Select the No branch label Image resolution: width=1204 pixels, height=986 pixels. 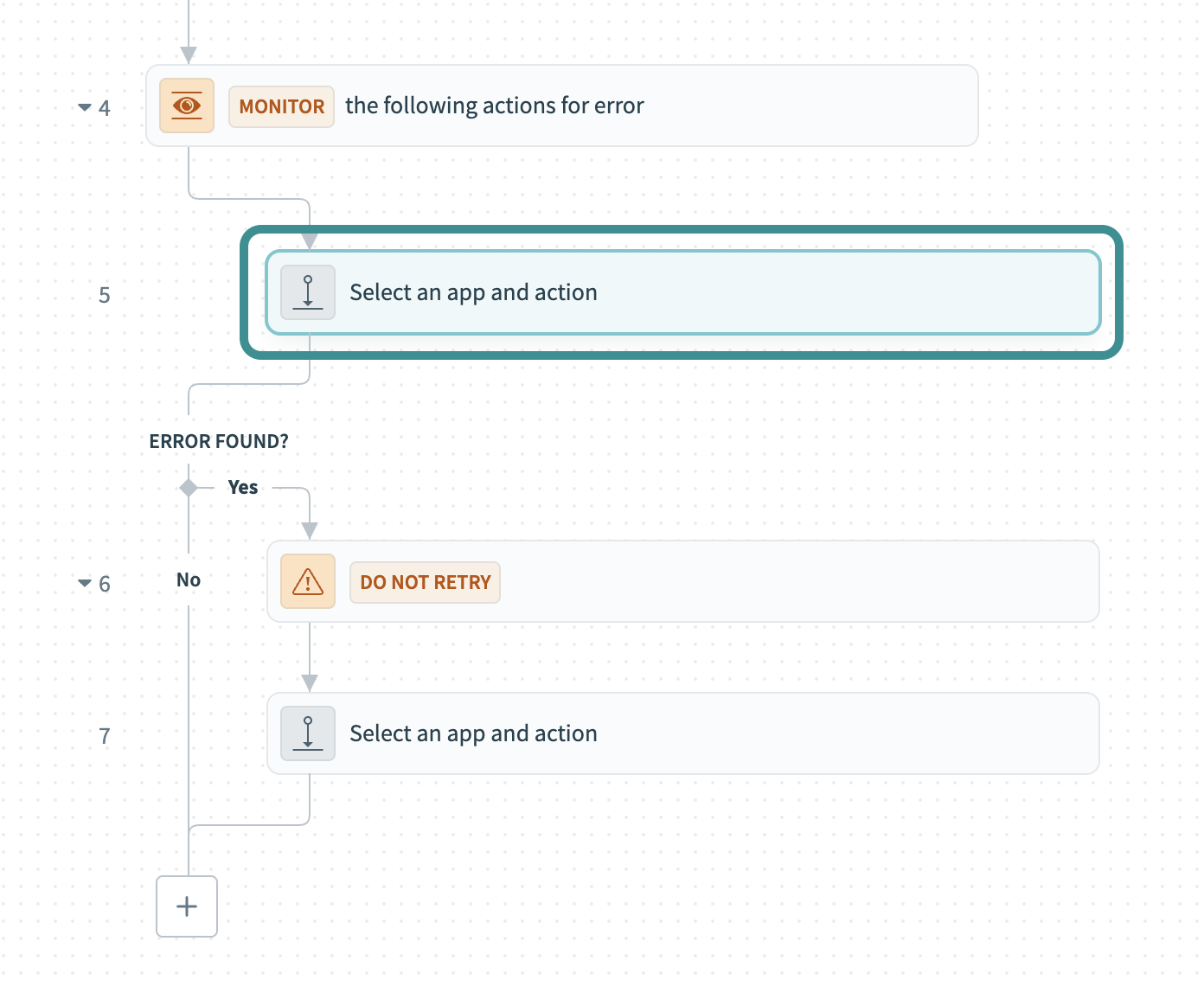(x=189, y=579)
